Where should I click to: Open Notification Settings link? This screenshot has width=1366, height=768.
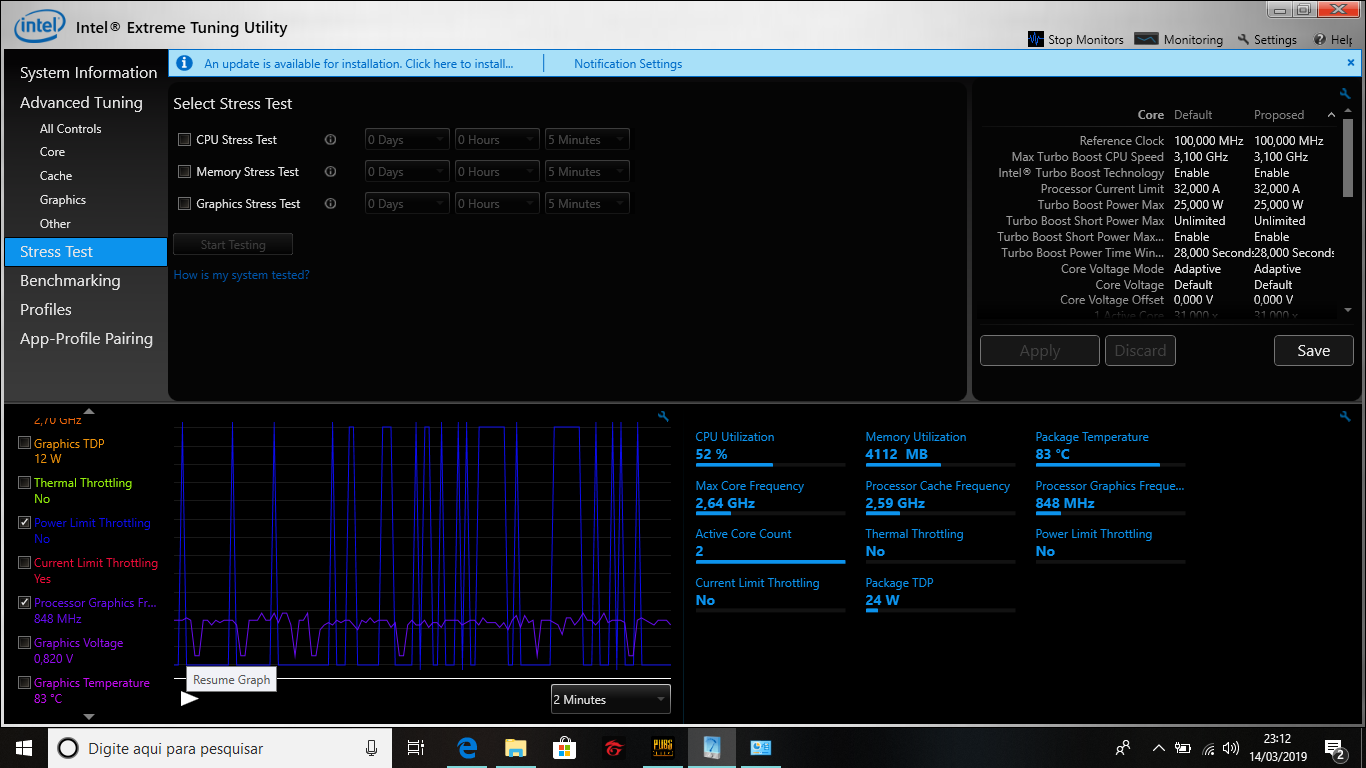[628, 64]
